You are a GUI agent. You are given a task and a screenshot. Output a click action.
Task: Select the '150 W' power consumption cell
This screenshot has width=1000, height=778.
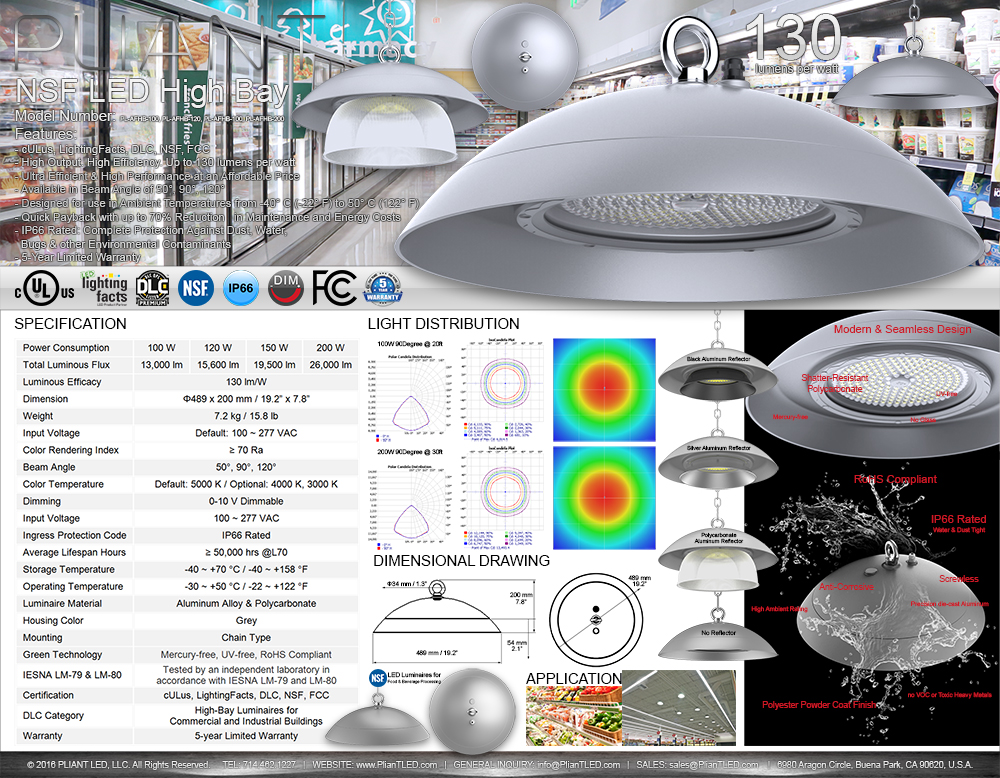pyautogui.click(x=274, y=348)
